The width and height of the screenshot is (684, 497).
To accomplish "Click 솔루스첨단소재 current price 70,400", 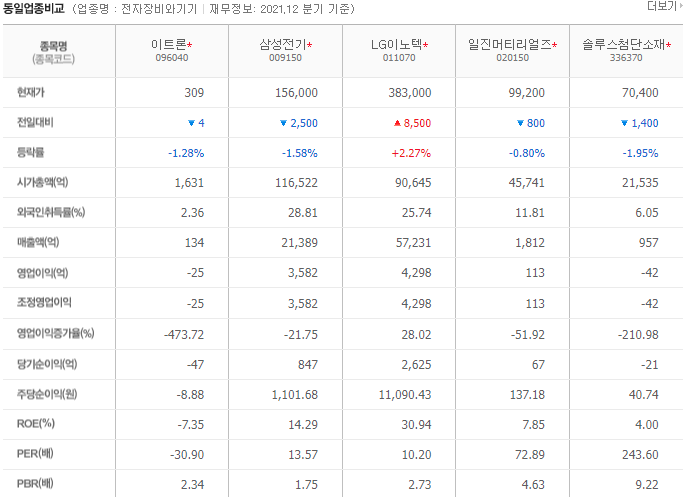I will pyautogui.click(x=640, y=93).
